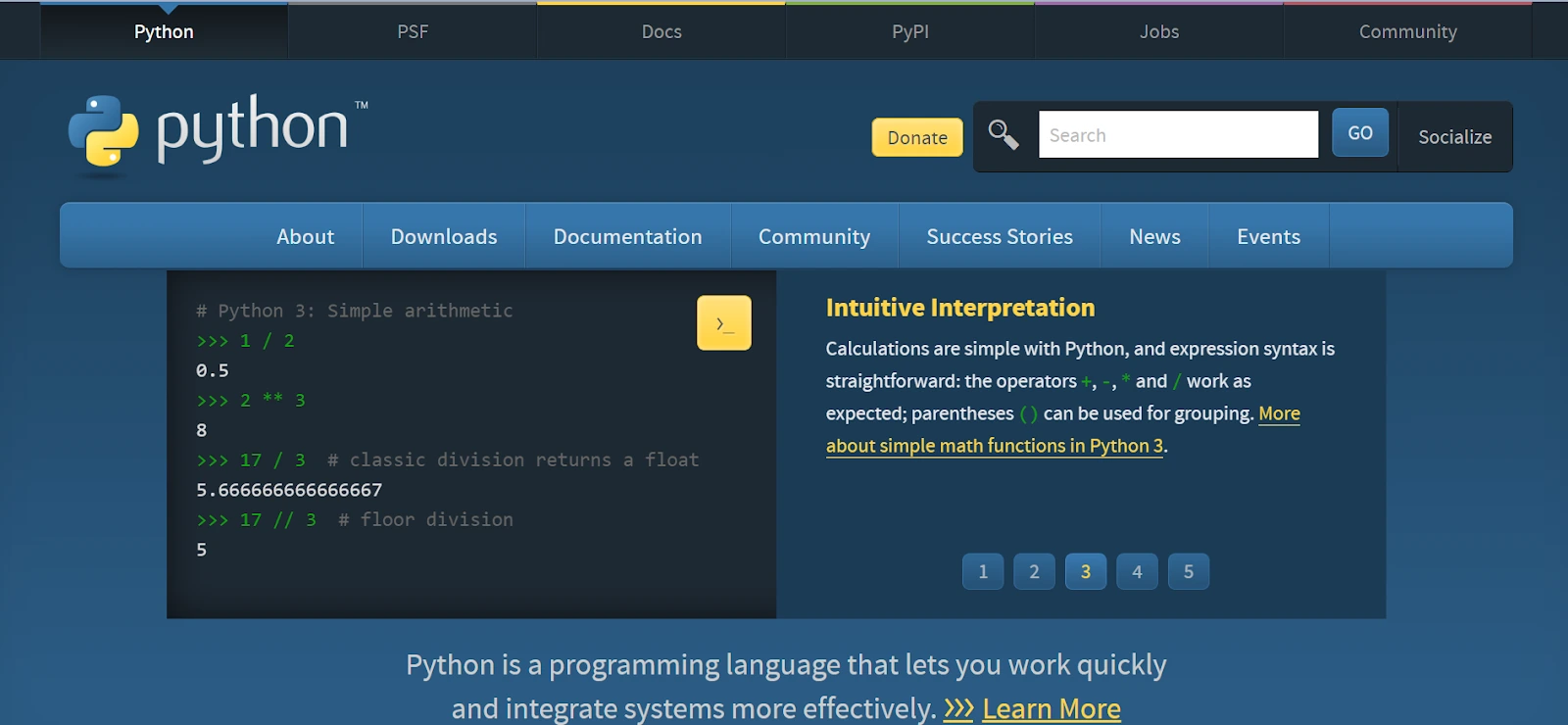Open the Python top tab
Viewport: 1568px width, 725px height.
164,31
